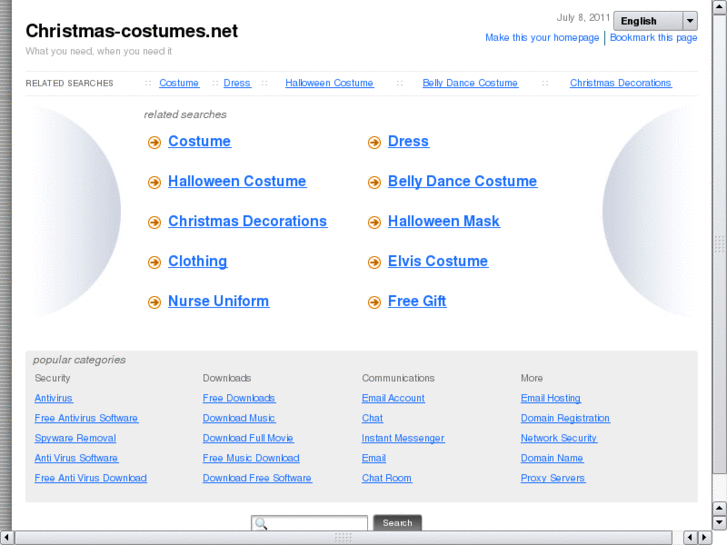Open Halloween Costume in the top bar

(x=329, y=83)
